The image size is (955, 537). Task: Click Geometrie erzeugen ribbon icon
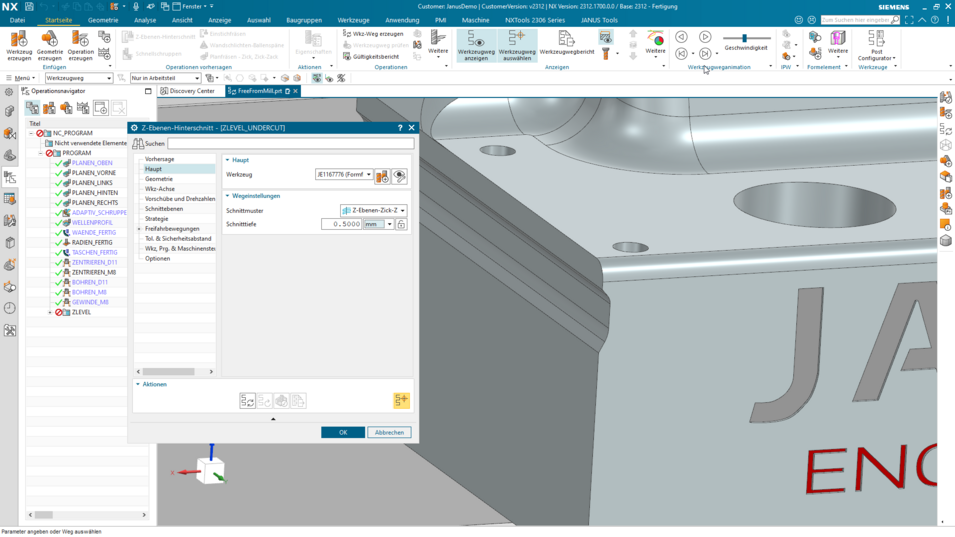tap(49, 45)
